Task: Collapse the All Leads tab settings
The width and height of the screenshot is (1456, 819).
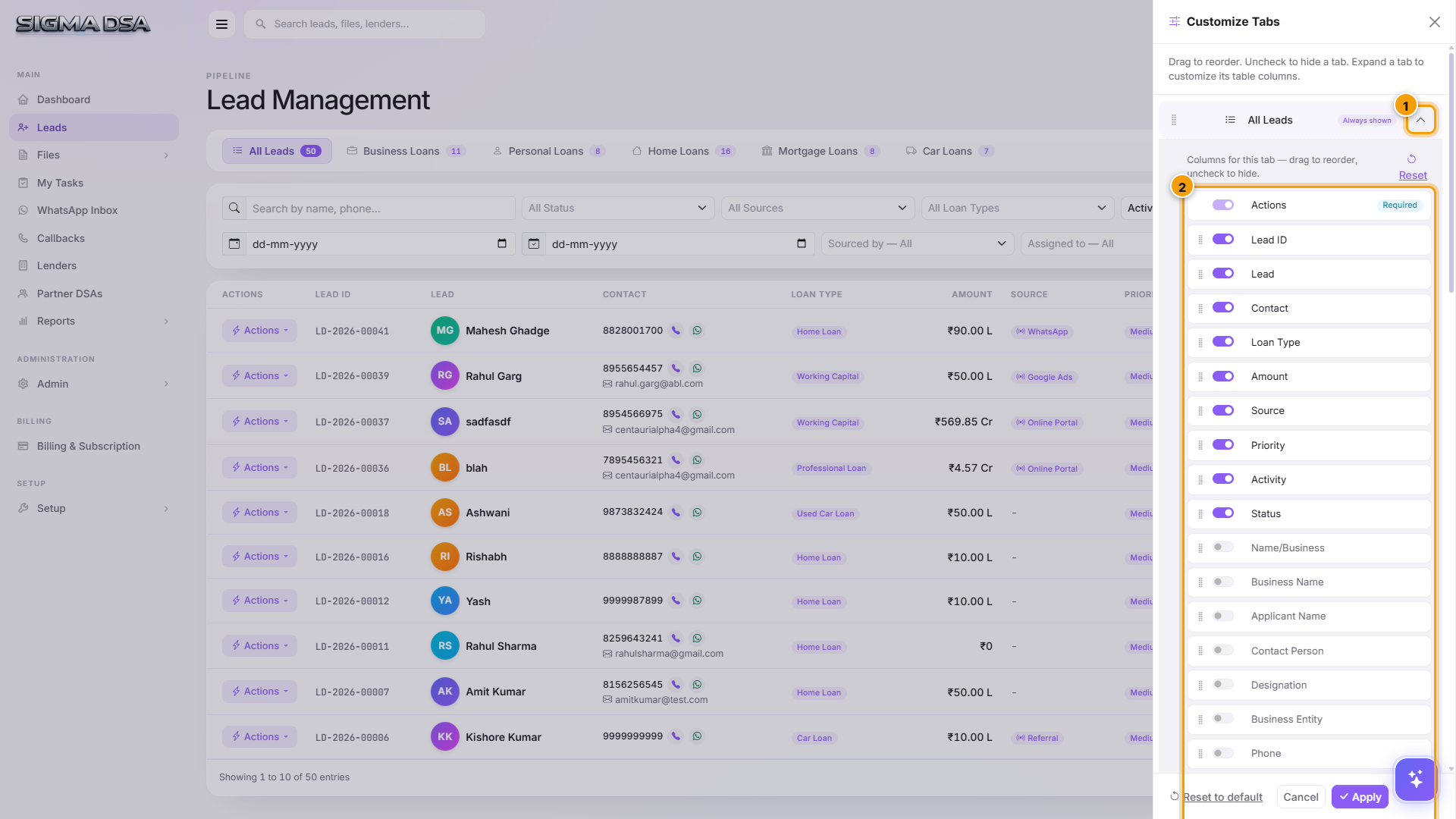Action: 1420,120
